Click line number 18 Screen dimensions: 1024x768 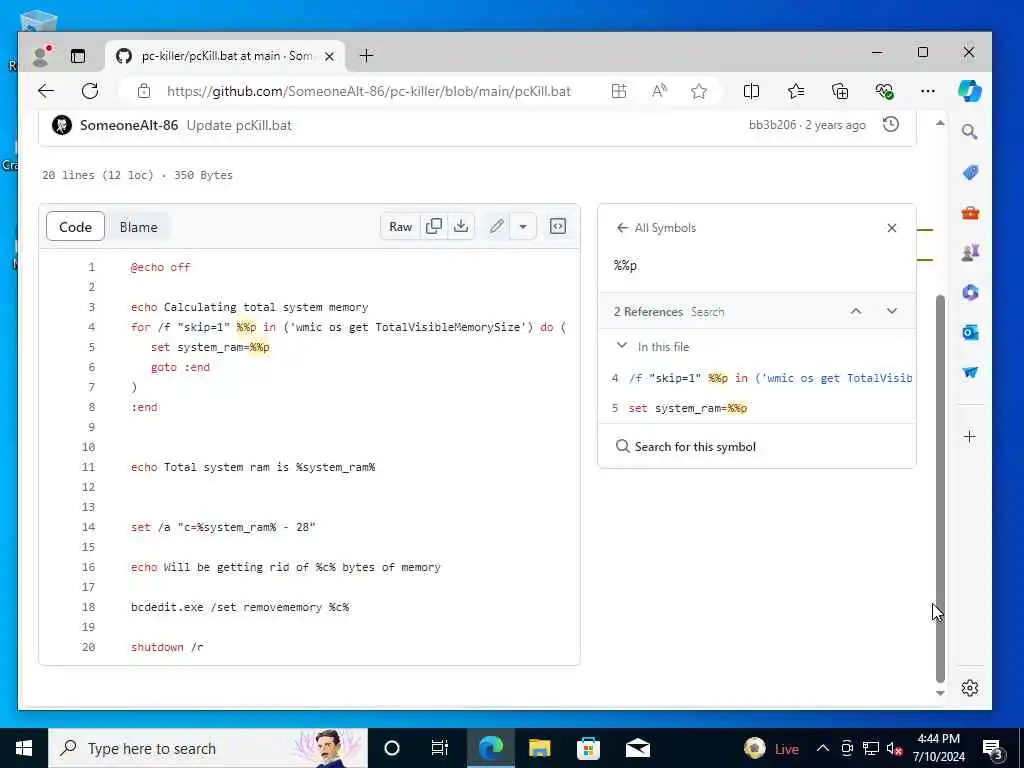[89, 607]
